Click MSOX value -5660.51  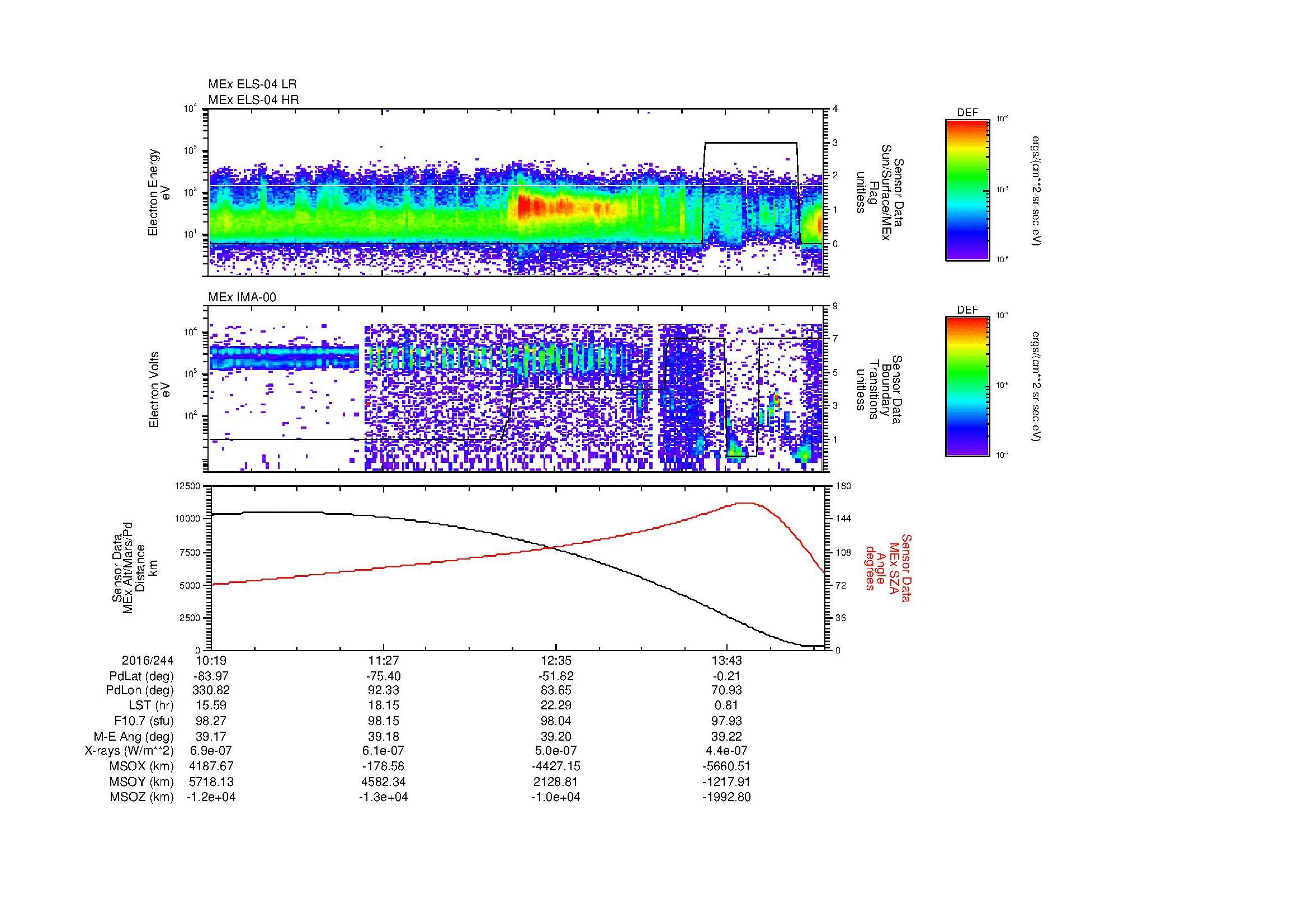pos(726,766)
